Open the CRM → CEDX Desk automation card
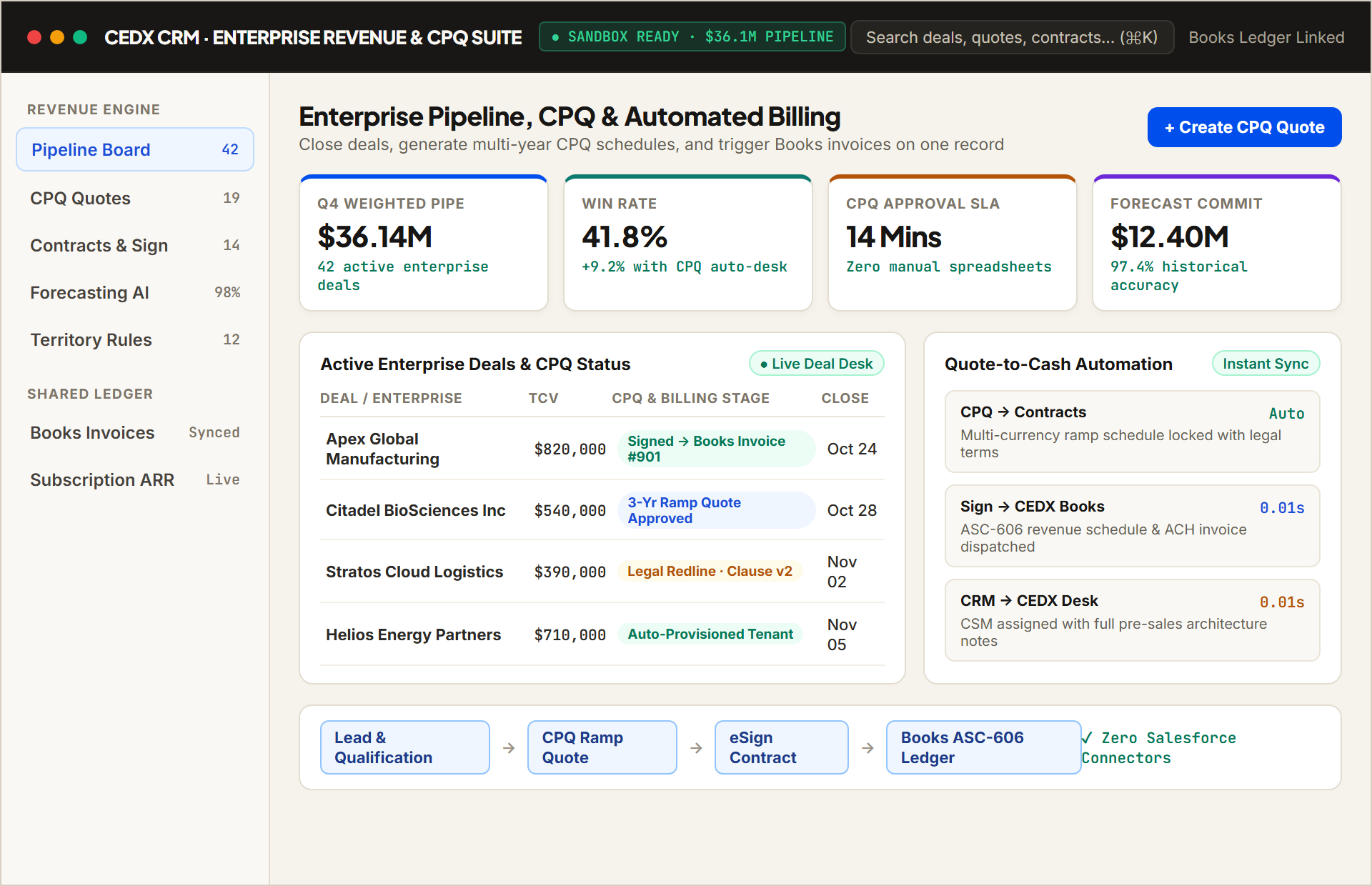Image resolution: width=1372 pixels, height=886 pixels. click(x=1132, y=620)
